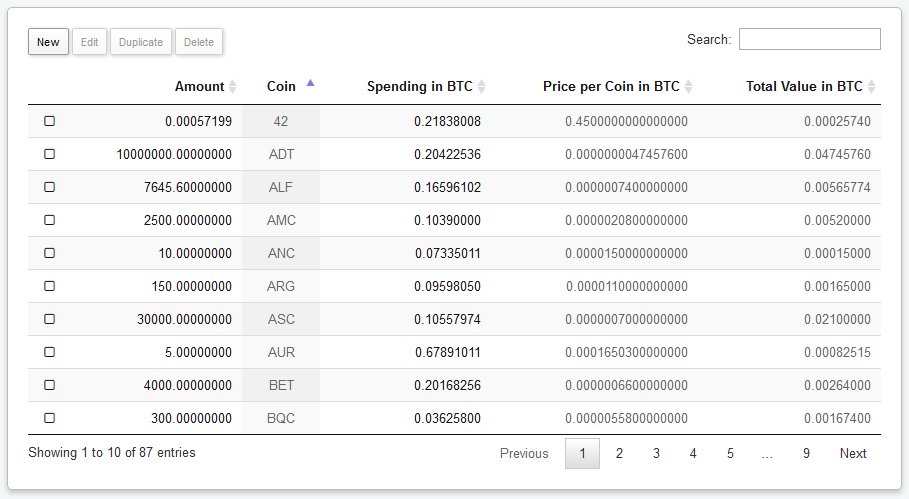The height and width of the screenshot is (499, 909).
Task: Open page 5 in pagination
Action: (x=730, y=453)
